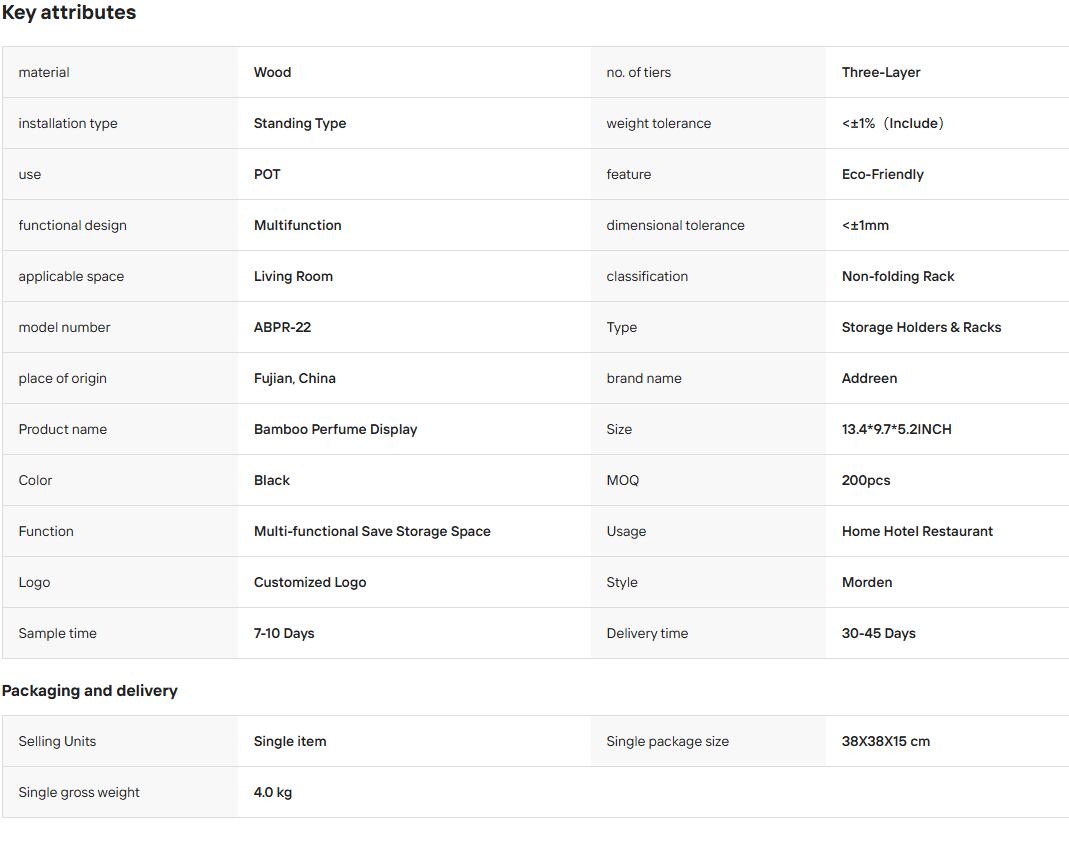Click the 4.0 kg gross weight value
The height and width of the screenshot is (848, 1069).
click(x=273, y=792)
